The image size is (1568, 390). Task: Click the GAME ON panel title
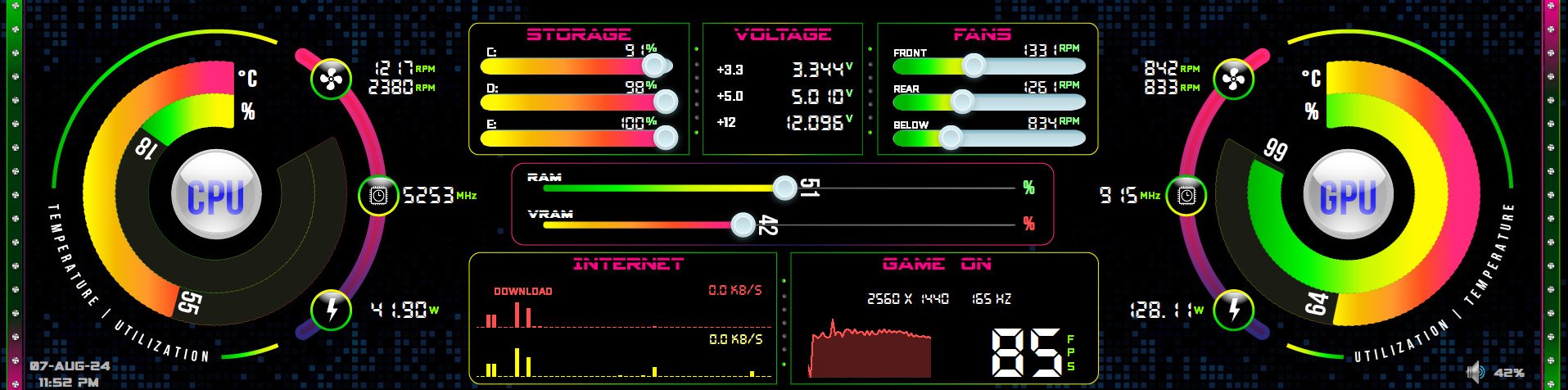click(937, 264)
